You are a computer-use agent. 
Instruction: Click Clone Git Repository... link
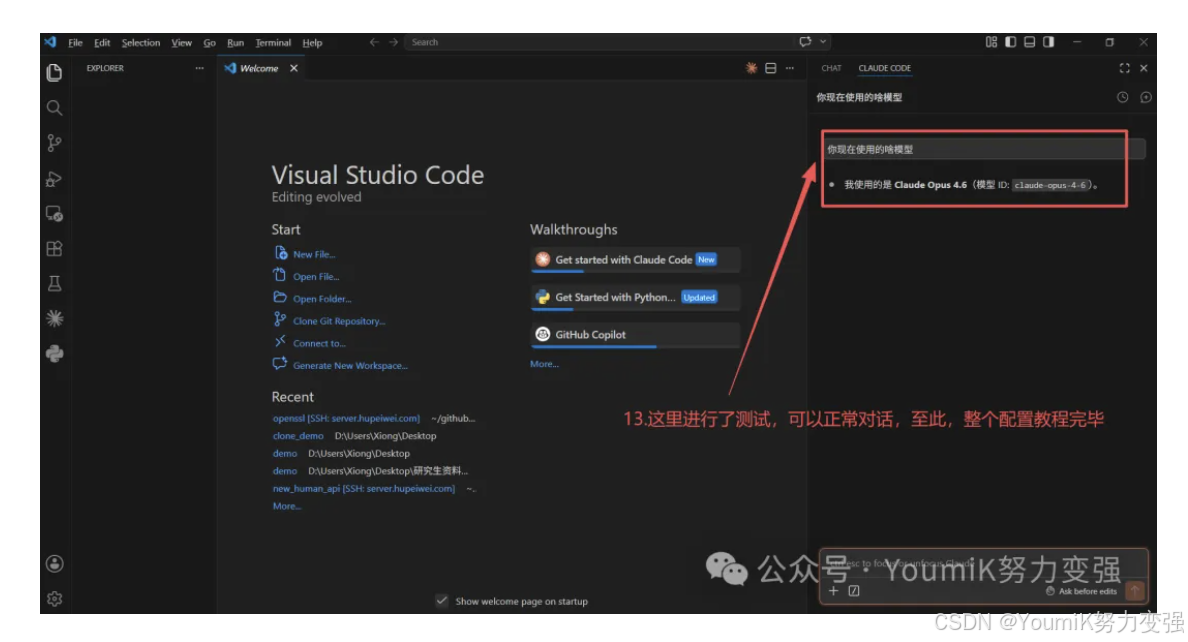[x=339, y=321]
